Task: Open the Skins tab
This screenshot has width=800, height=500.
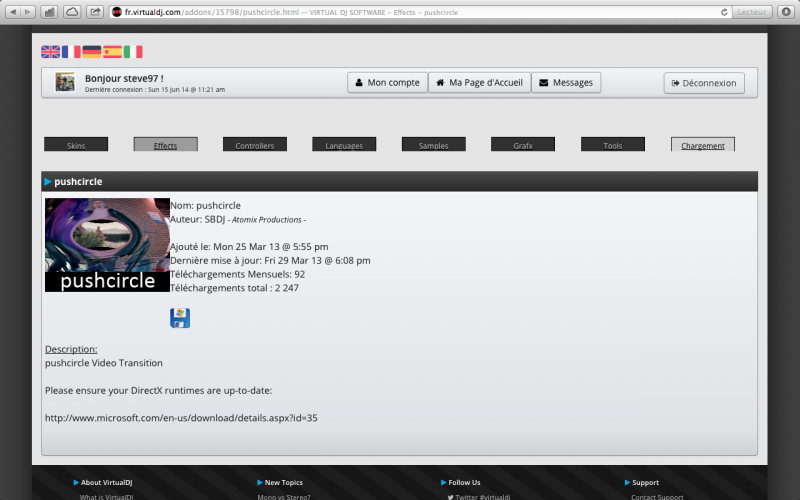Action: coord(76,144)
